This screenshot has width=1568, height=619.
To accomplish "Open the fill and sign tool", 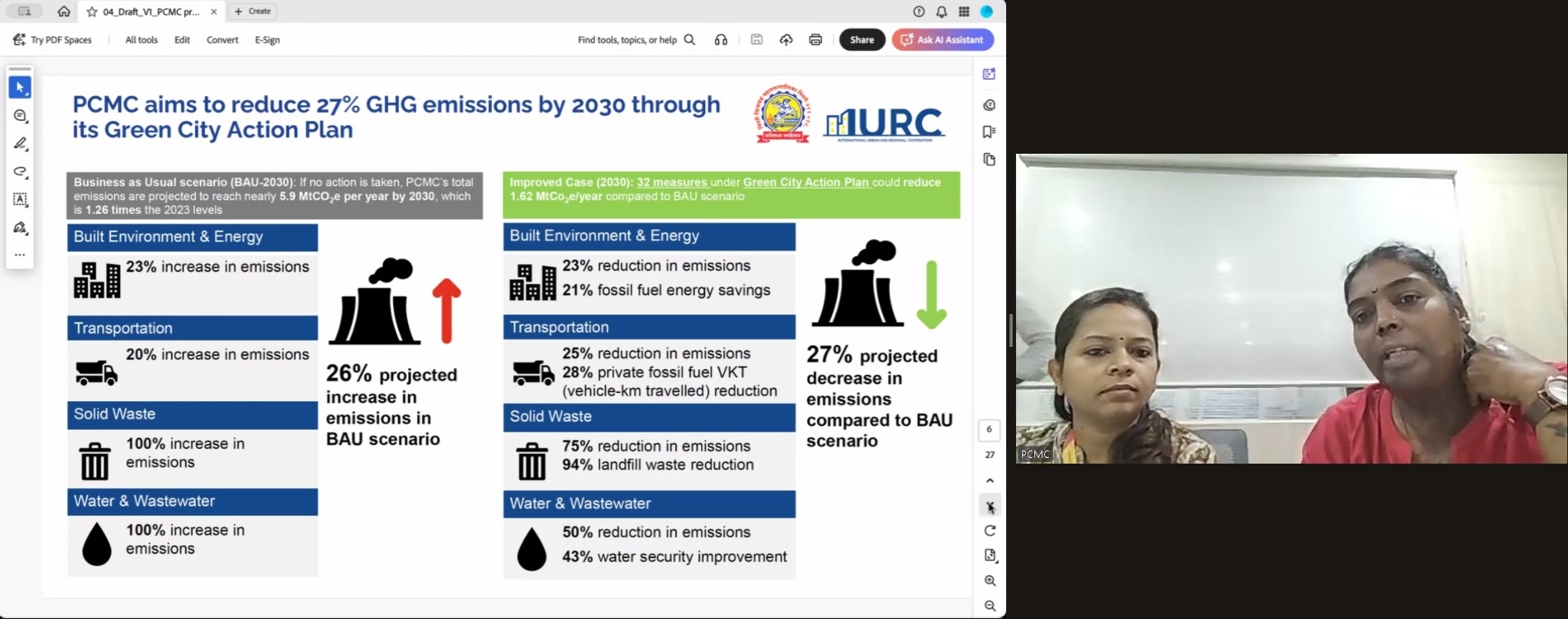I will tap(20, 228).
